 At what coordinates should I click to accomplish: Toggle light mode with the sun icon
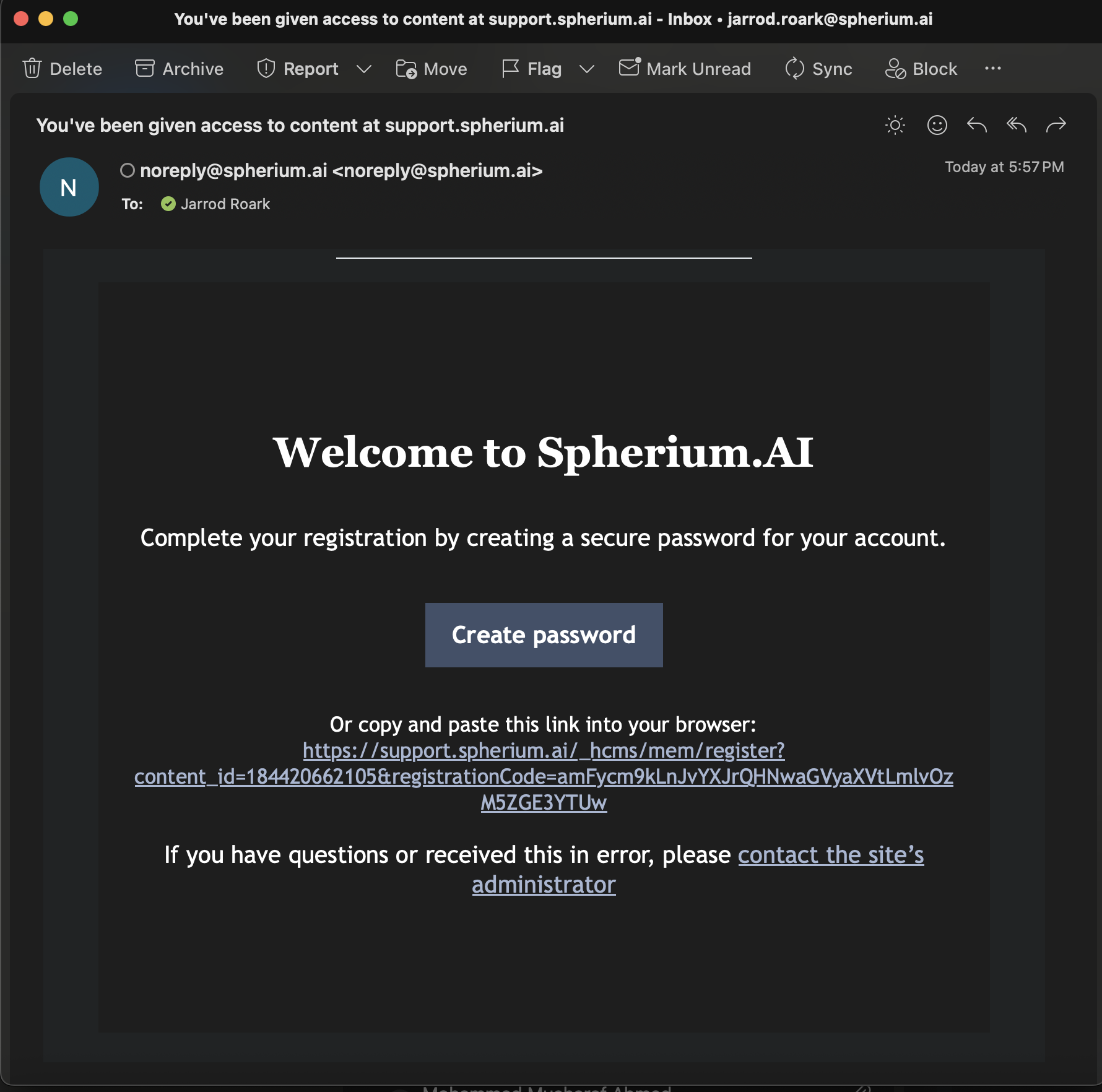point(895,125)
